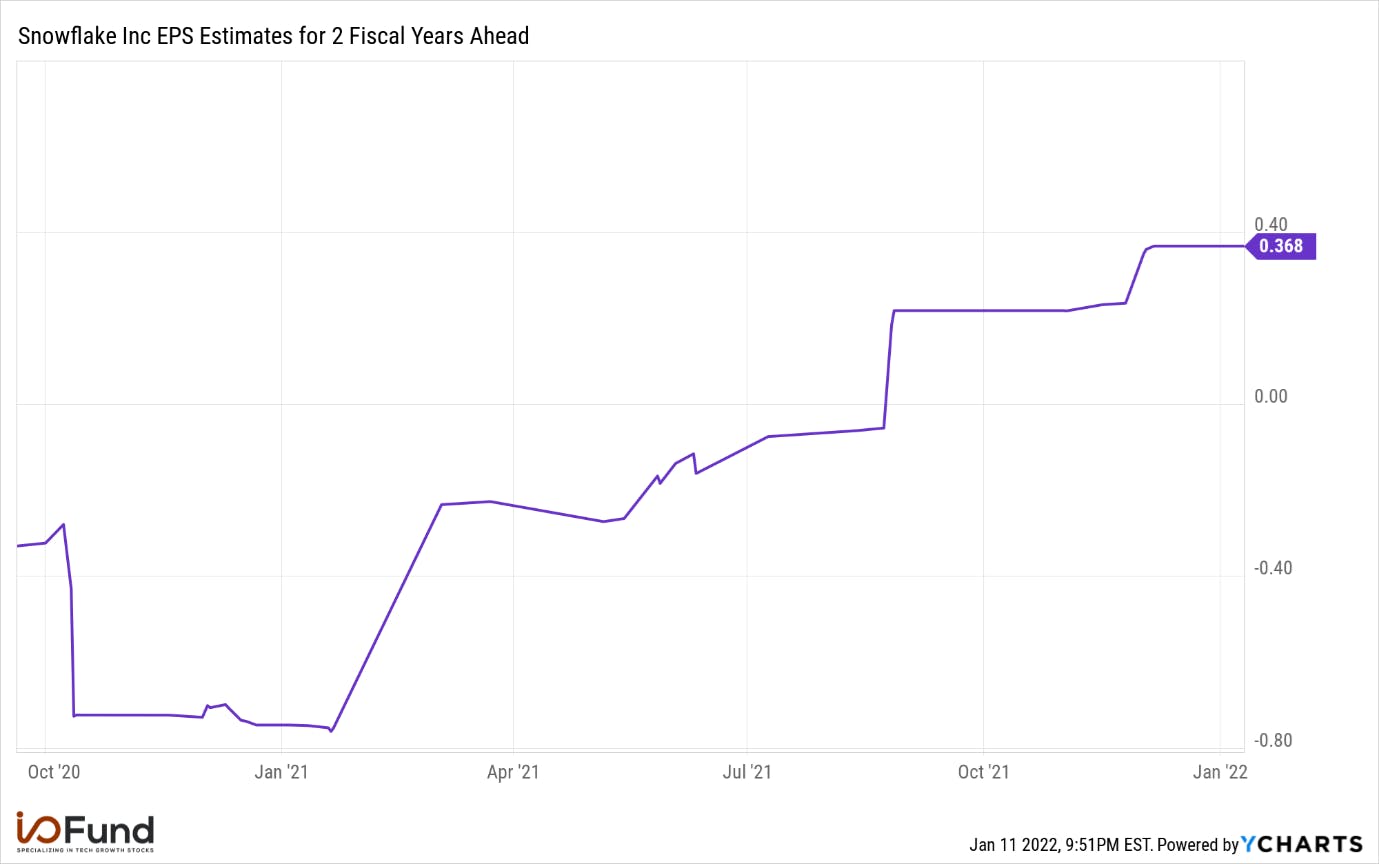Click the 0.00 y-axis label
1379x864 pixels.
click(1271, 396)
